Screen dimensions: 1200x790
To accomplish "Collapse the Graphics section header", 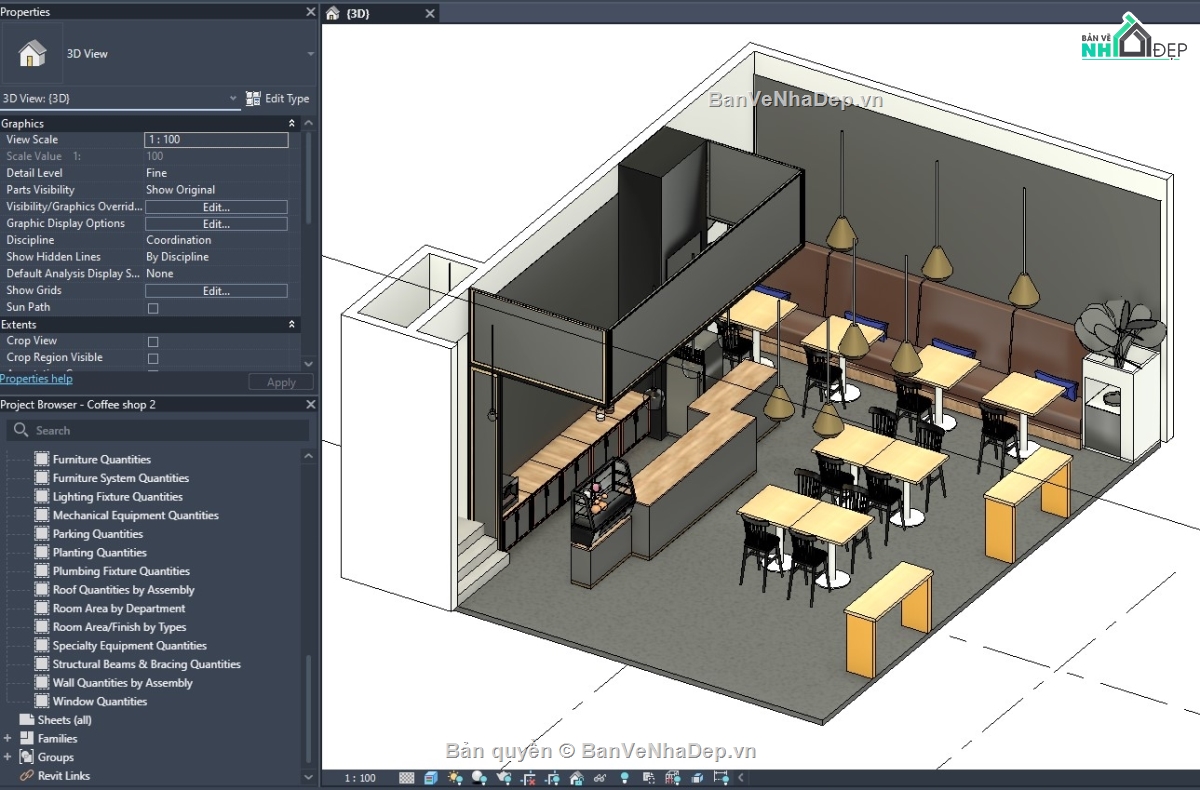I will coord(290,122).
